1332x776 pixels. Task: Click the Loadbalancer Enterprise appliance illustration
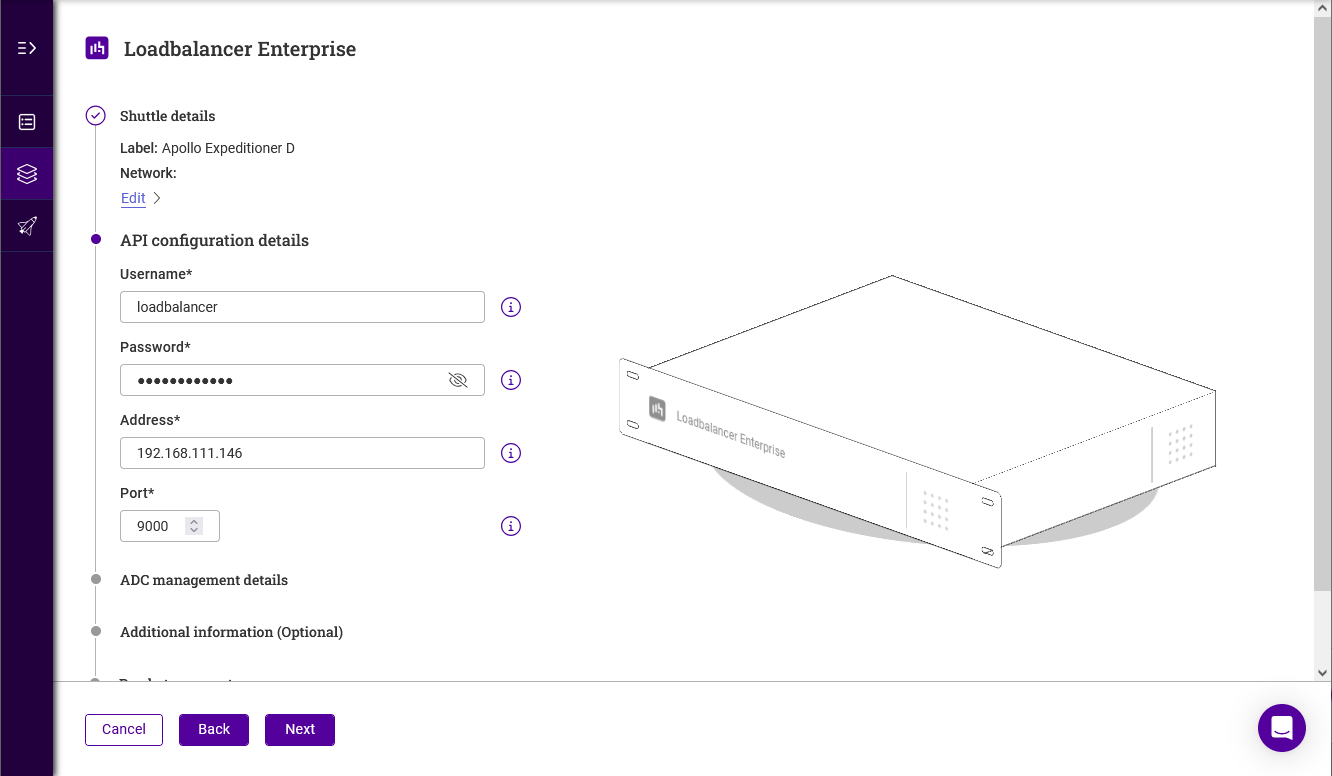pos(917,422)
